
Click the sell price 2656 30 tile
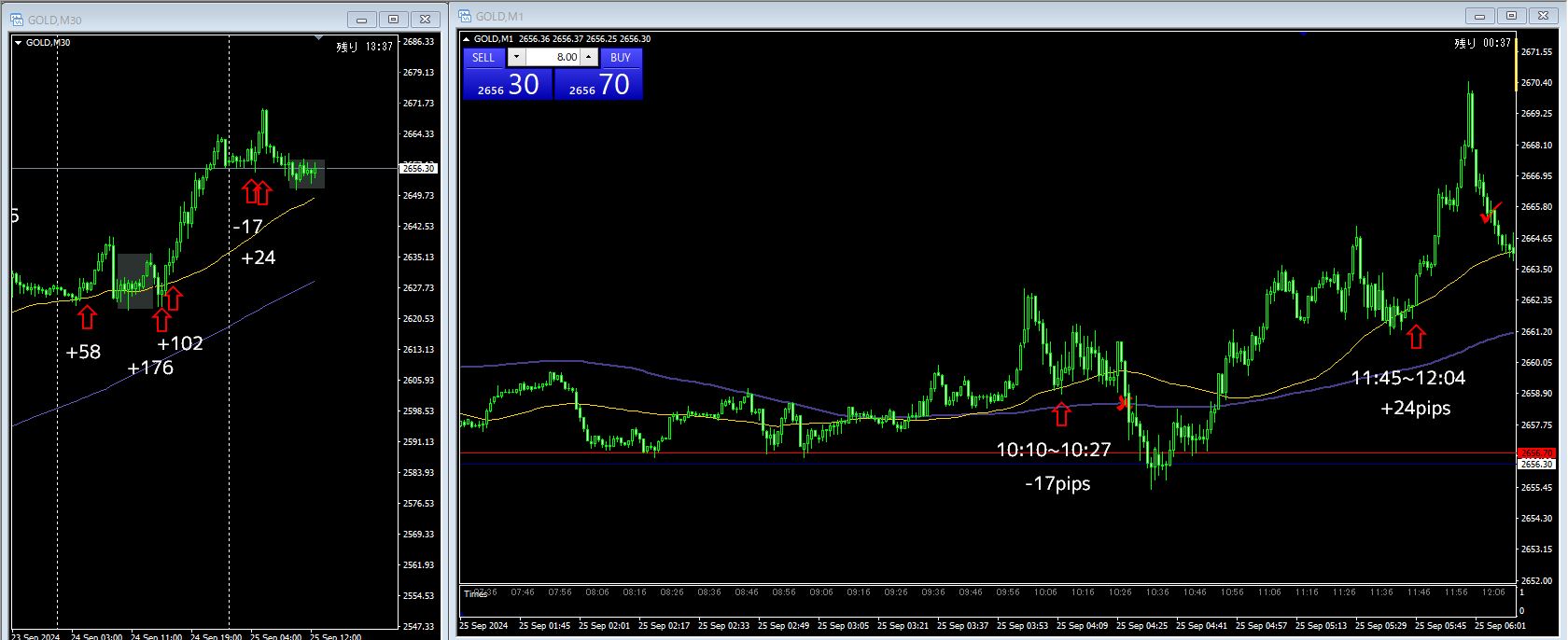click(x=508, y=84)
